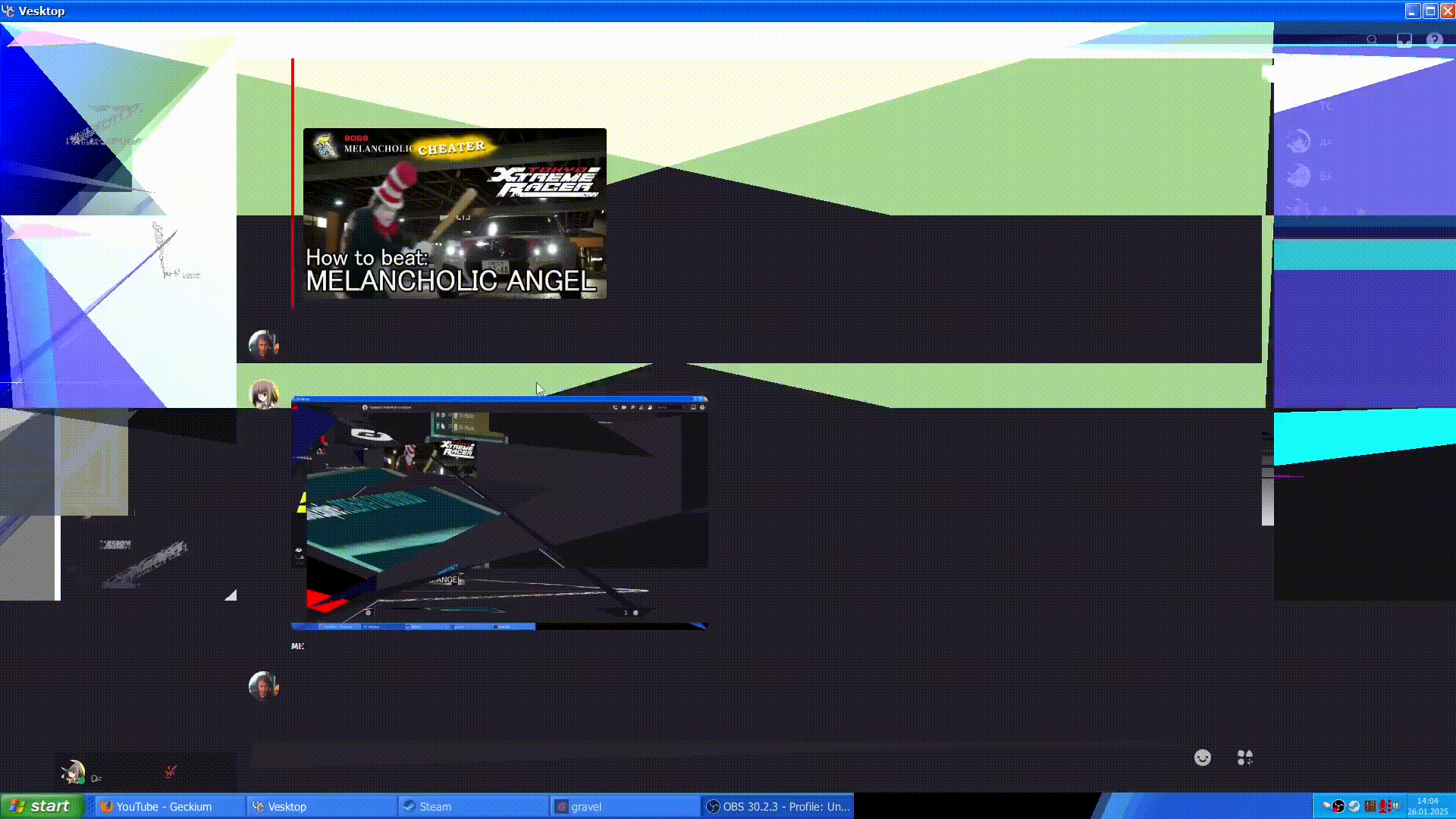
Task: Open the Start menu
Action: 41,806
